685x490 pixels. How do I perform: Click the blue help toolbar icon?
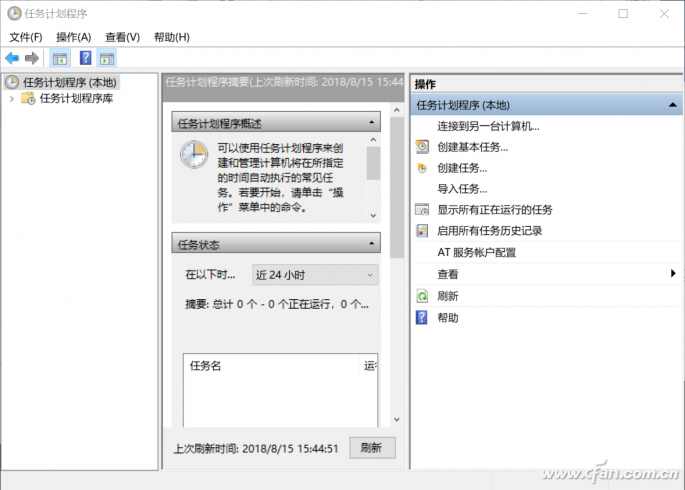[x=86, y=58]
